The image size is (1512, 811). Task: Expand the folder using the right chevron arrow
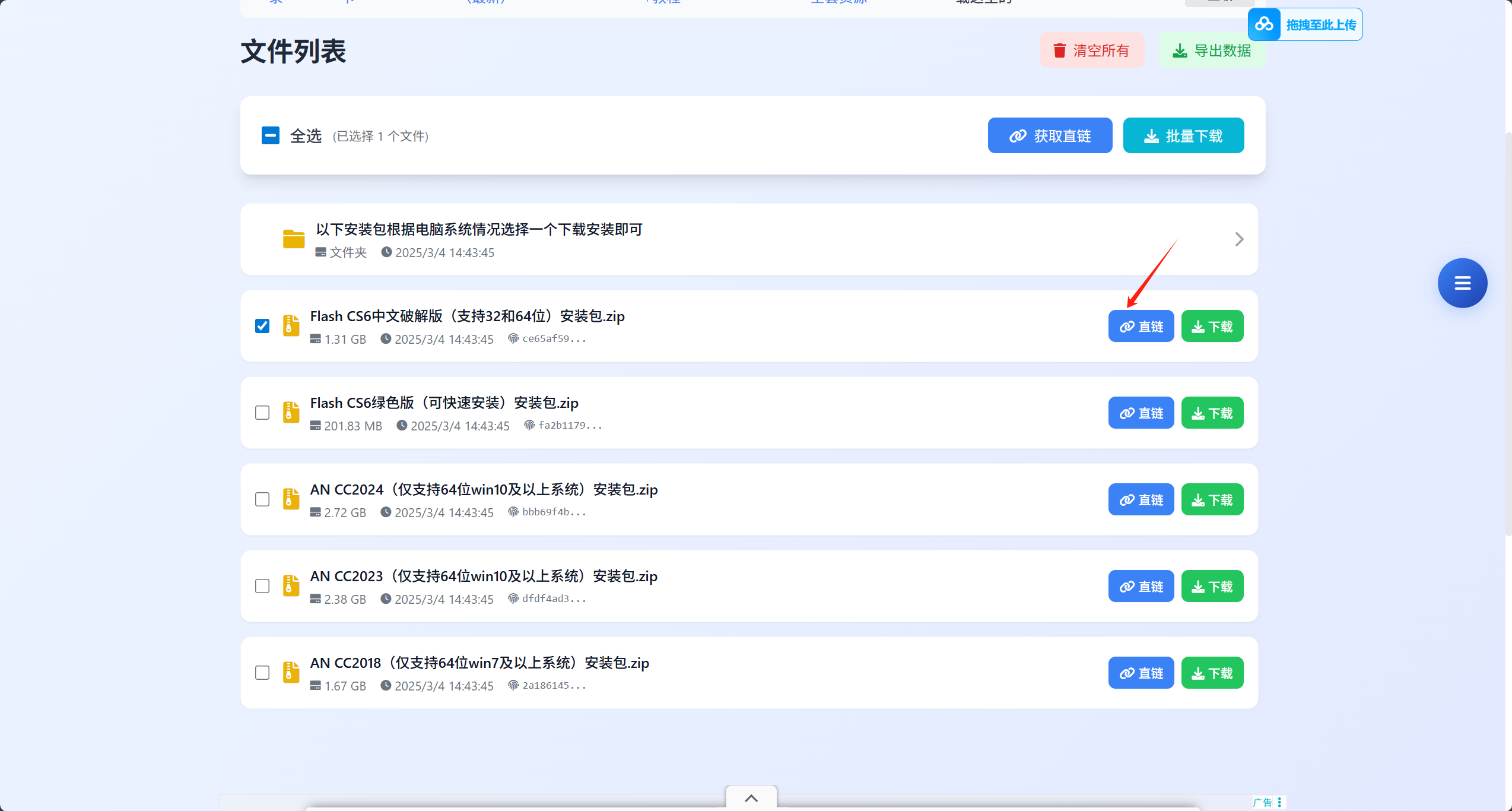pos(1239,239)
